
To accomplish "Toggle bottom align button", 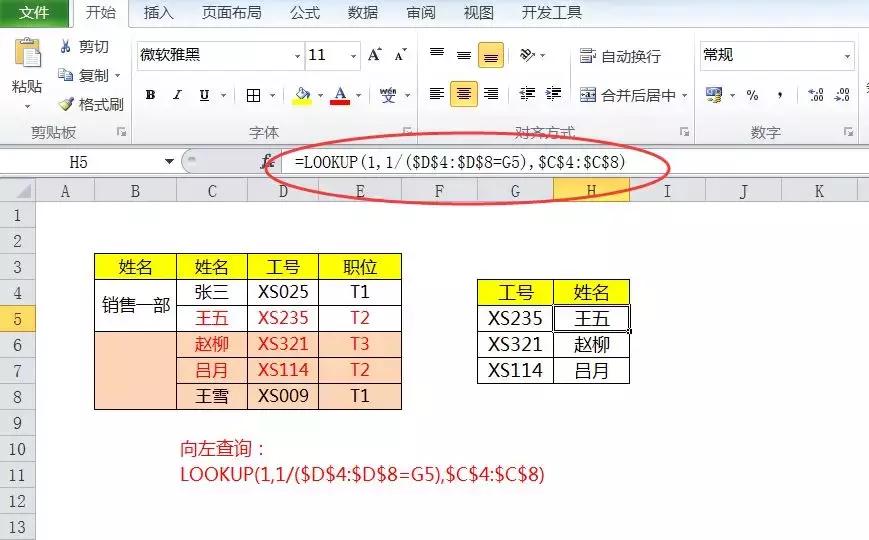I will point(491,55).
